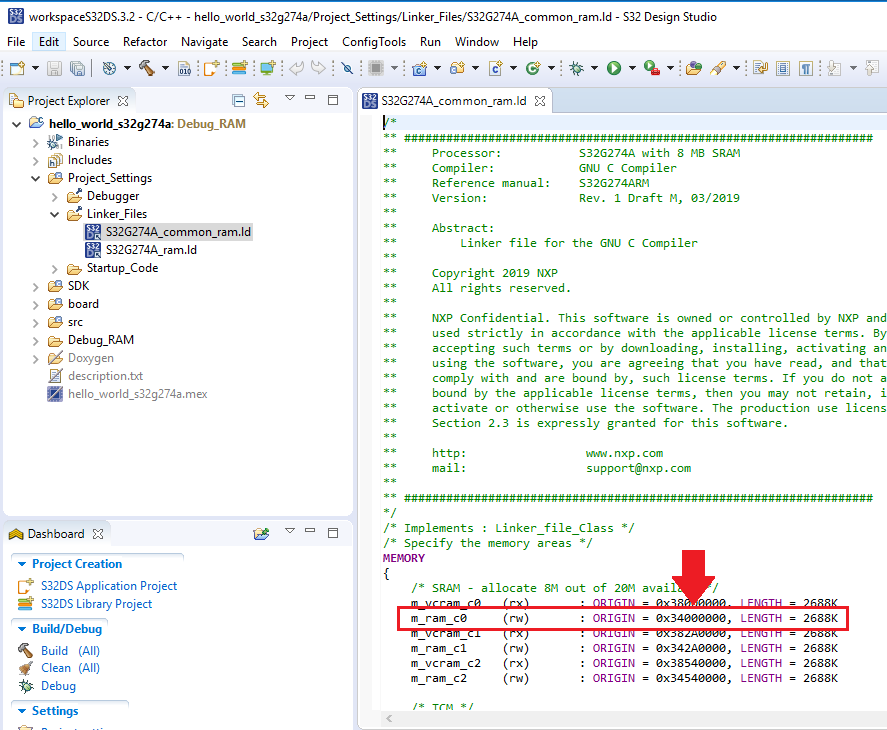
Task: Click the Clean (All) dashboard link
Action: (x=70, y=668)
